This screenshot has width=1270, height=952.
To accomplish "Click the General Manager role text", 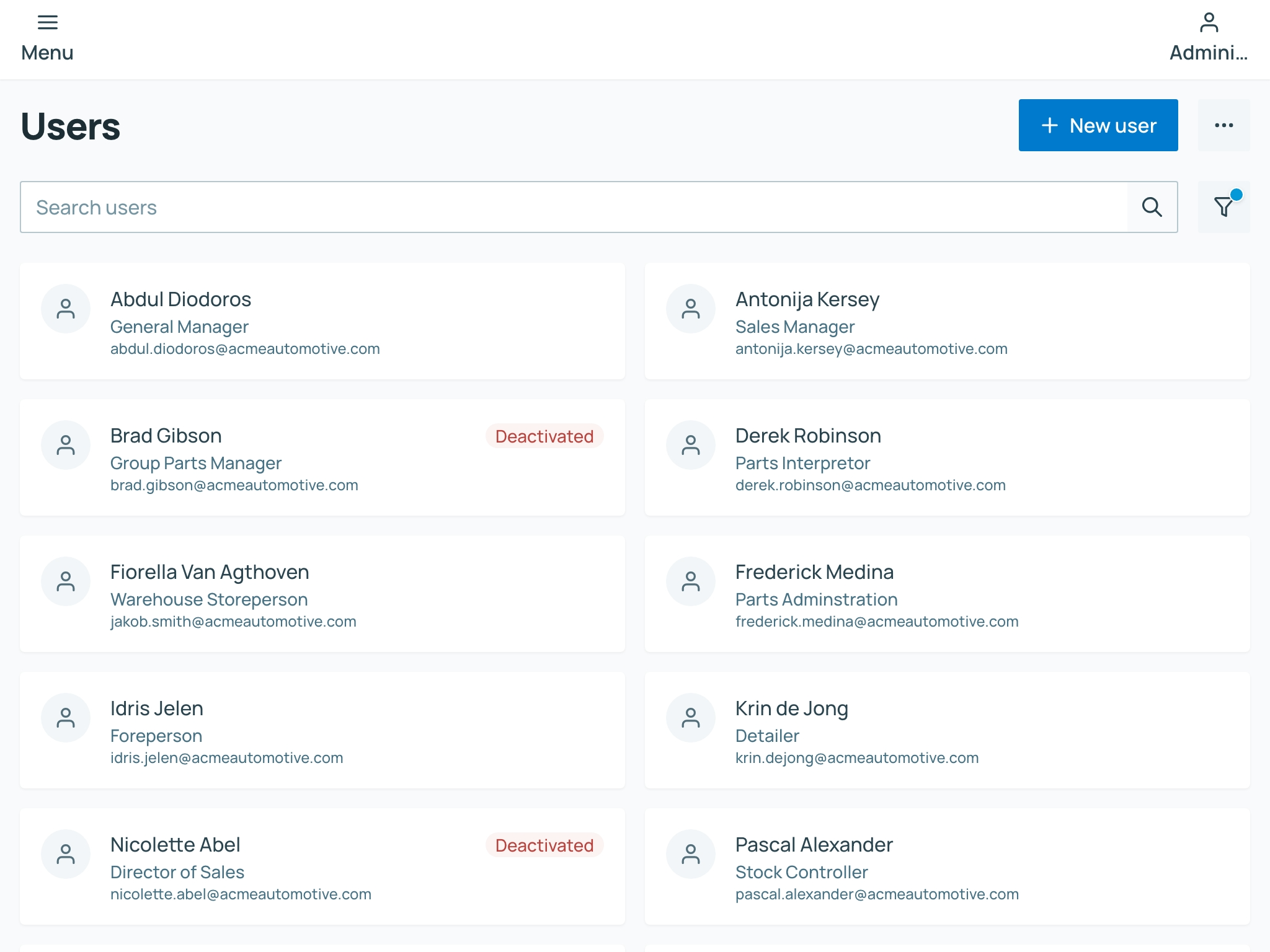I will [179, 327].
